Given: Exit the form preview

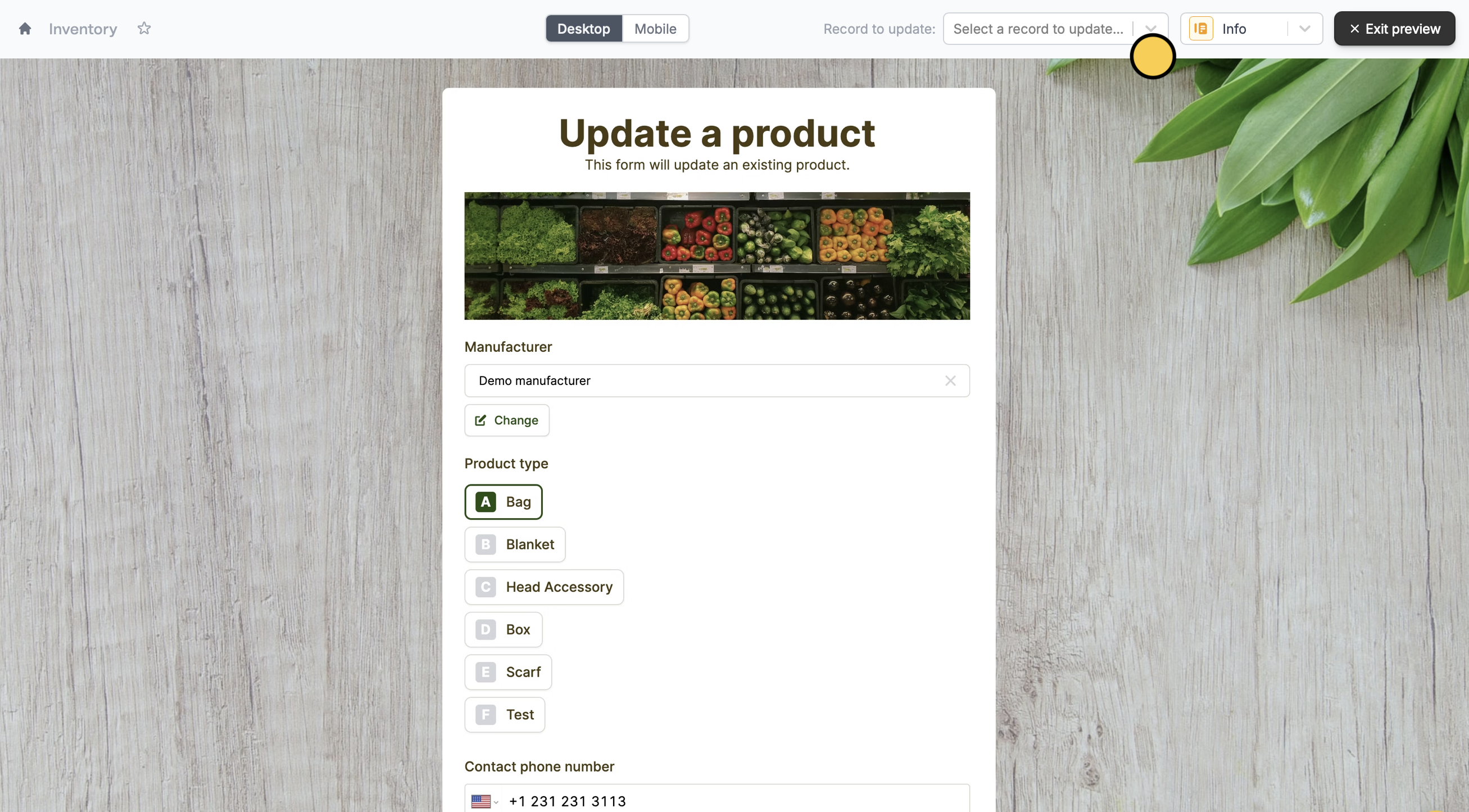Looking at the screenshot, I should click(1394, 29).
